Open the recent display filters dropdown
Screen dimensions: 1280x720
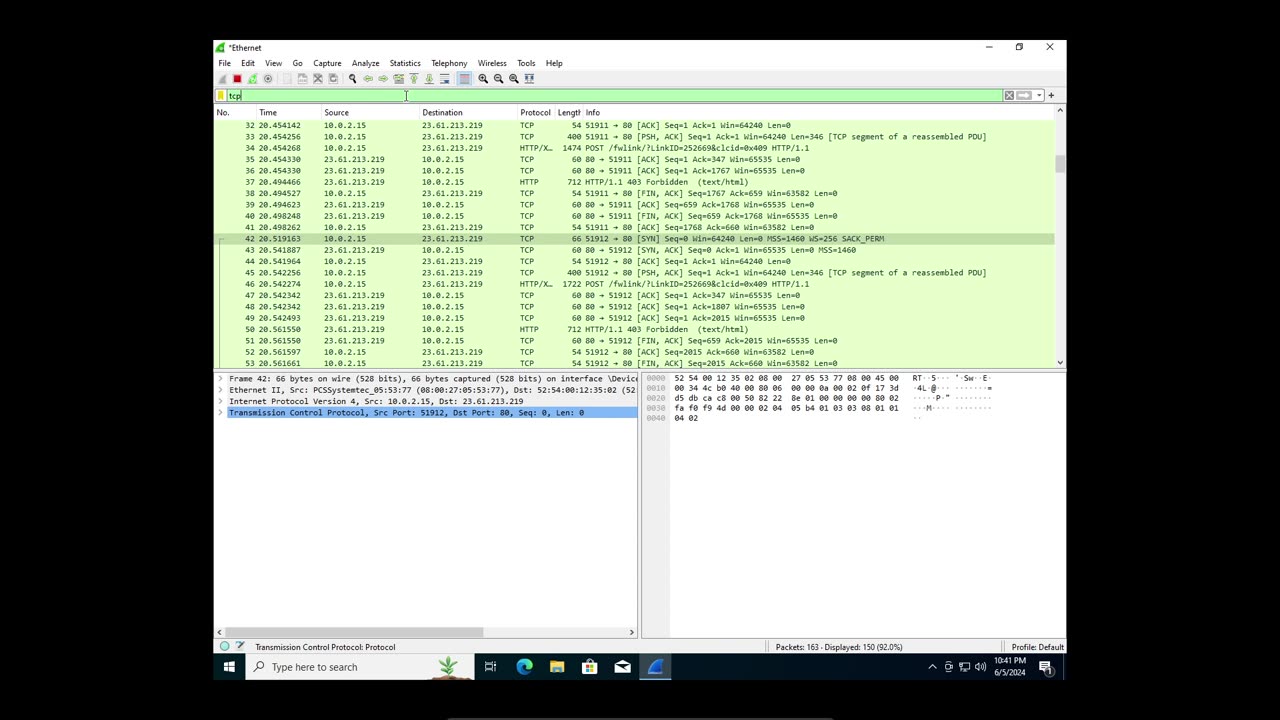pyautogui.click(x=1039, y=96)
